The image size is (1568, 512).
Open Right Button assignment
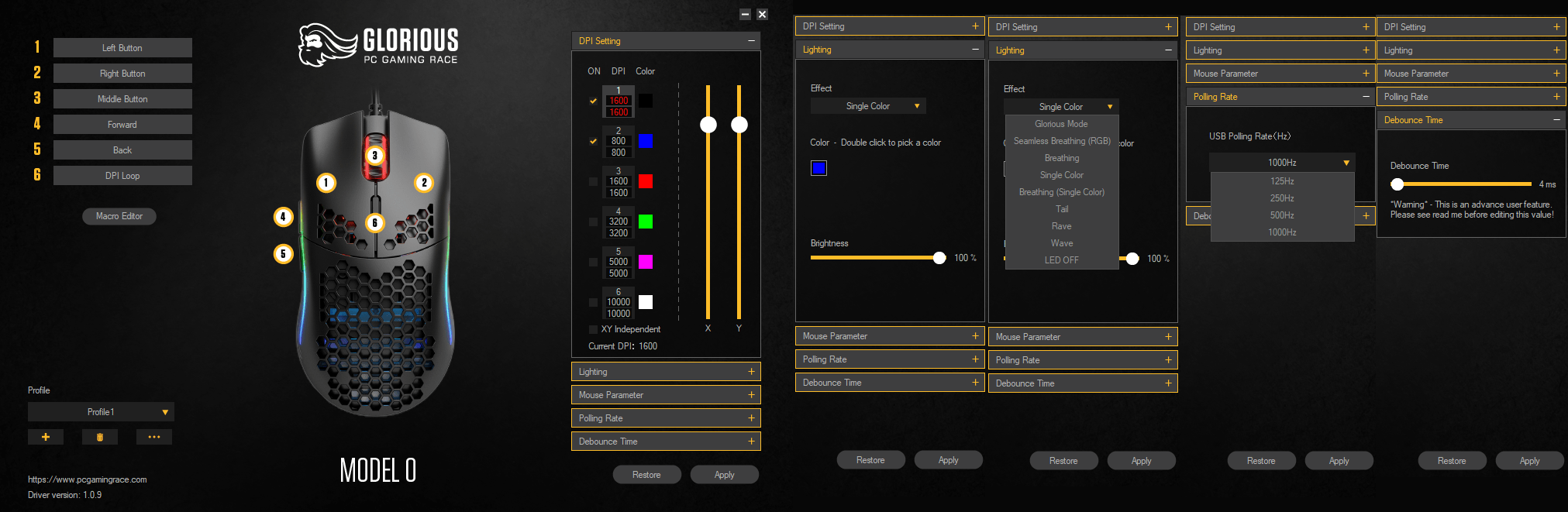pyautogui.click(x=122, y=74)
